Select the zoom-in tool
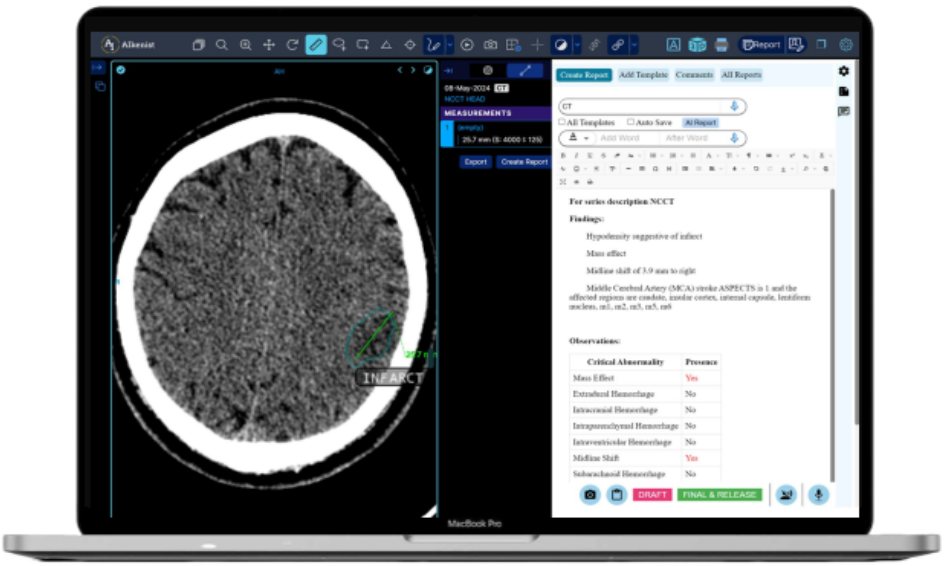 pyautogui.click(x=246, y=45)
